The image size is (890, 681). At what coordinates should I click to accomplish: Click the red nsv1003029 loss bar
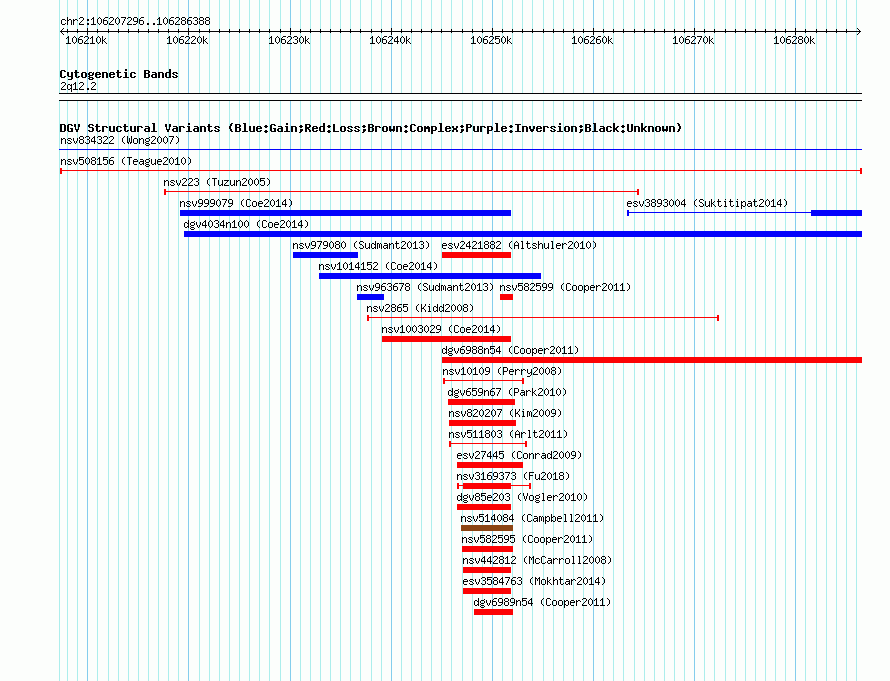coord(446,339)
